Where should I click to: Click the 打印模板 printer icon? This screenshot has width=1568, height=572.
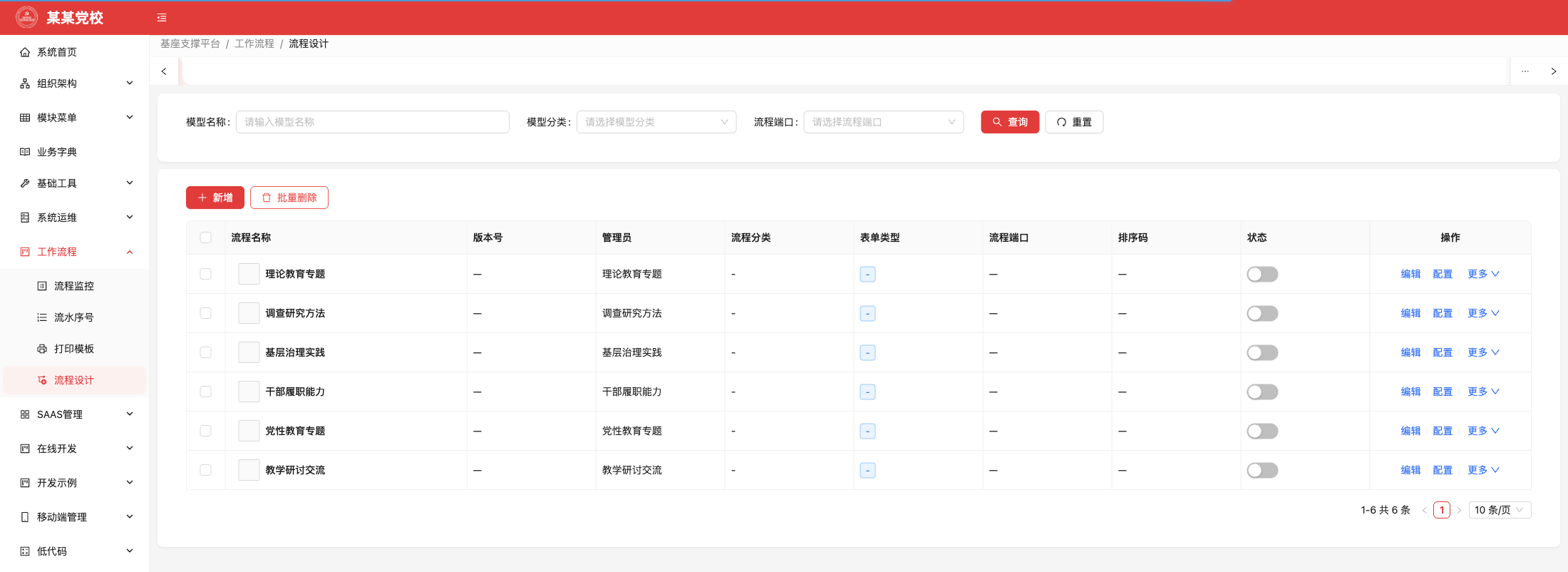click(42, 349)
